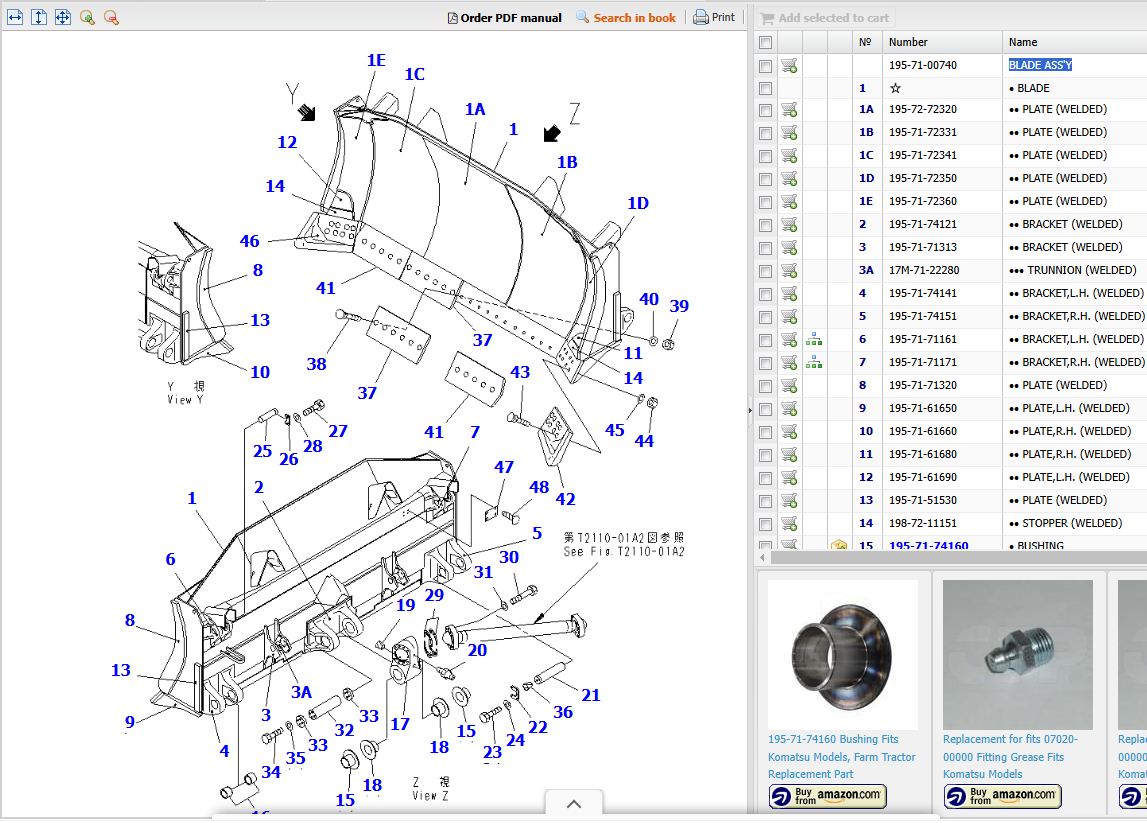Image resolution: width=1147 pixels, height=823 pixels.
Task: Click the Name column header
Action: (x=1074, y=42)
